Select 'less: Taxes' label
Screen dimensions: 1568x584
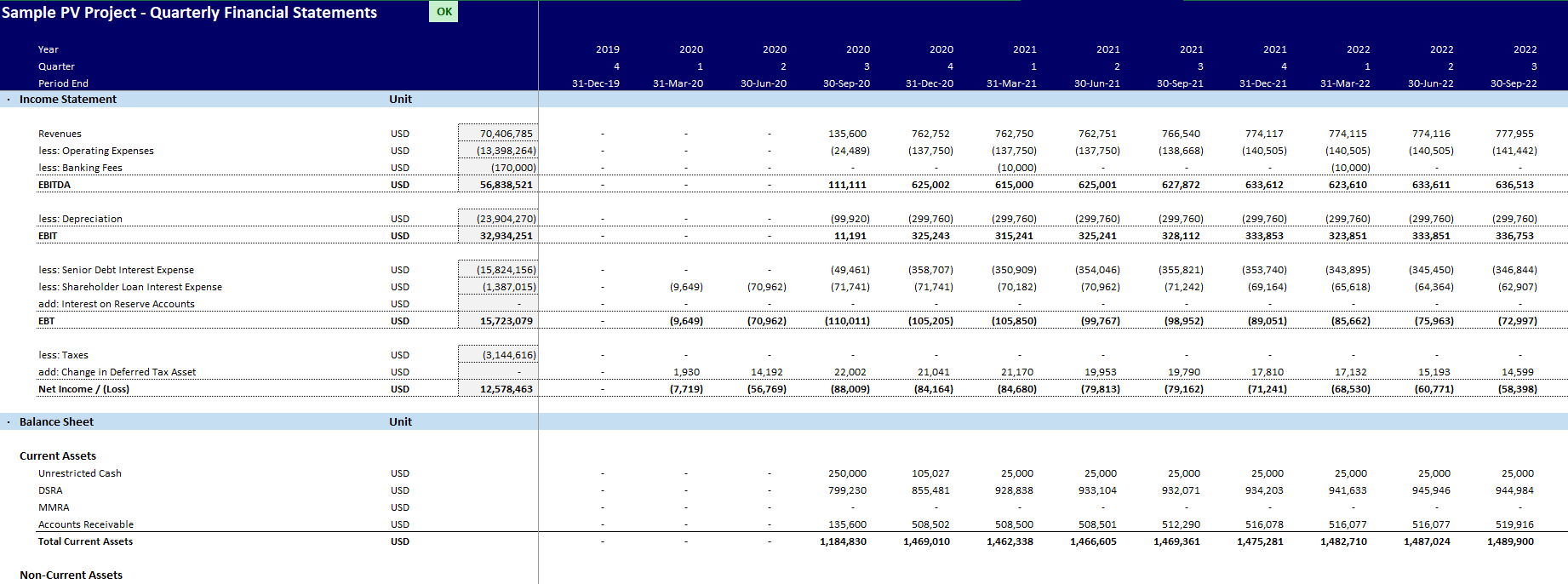click(63, 355)
